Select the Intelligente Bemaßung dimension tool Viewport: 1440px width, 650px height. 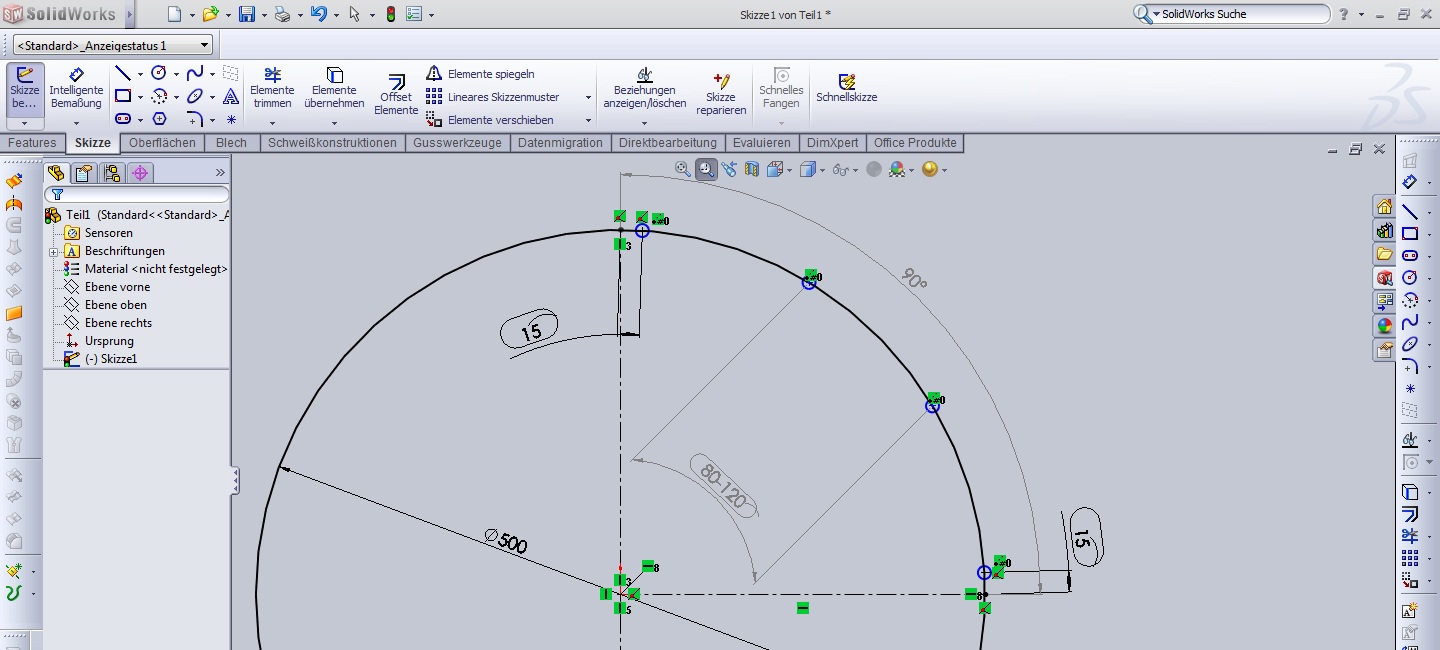[x=76, y=90]
